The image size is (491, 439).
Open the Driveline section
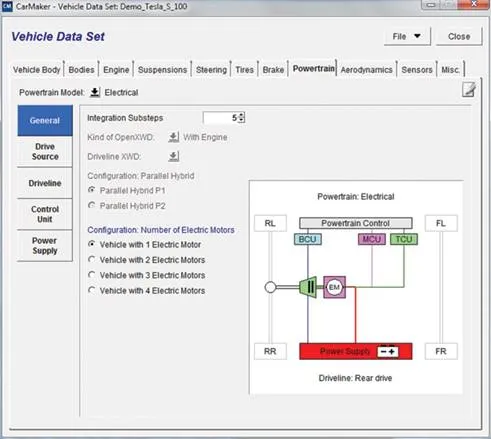tap(45, 183)
